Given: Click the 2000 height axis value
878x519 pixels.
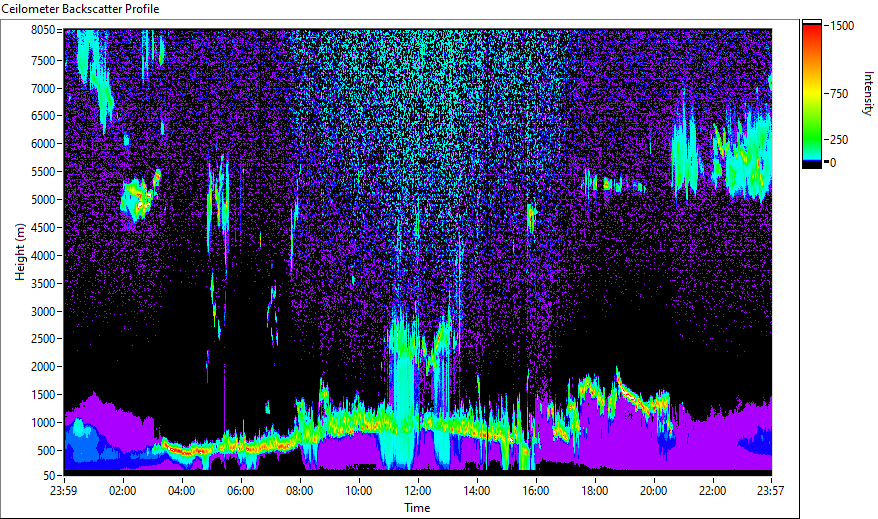Looking at the screenshot, I should (x=43, y=367).
